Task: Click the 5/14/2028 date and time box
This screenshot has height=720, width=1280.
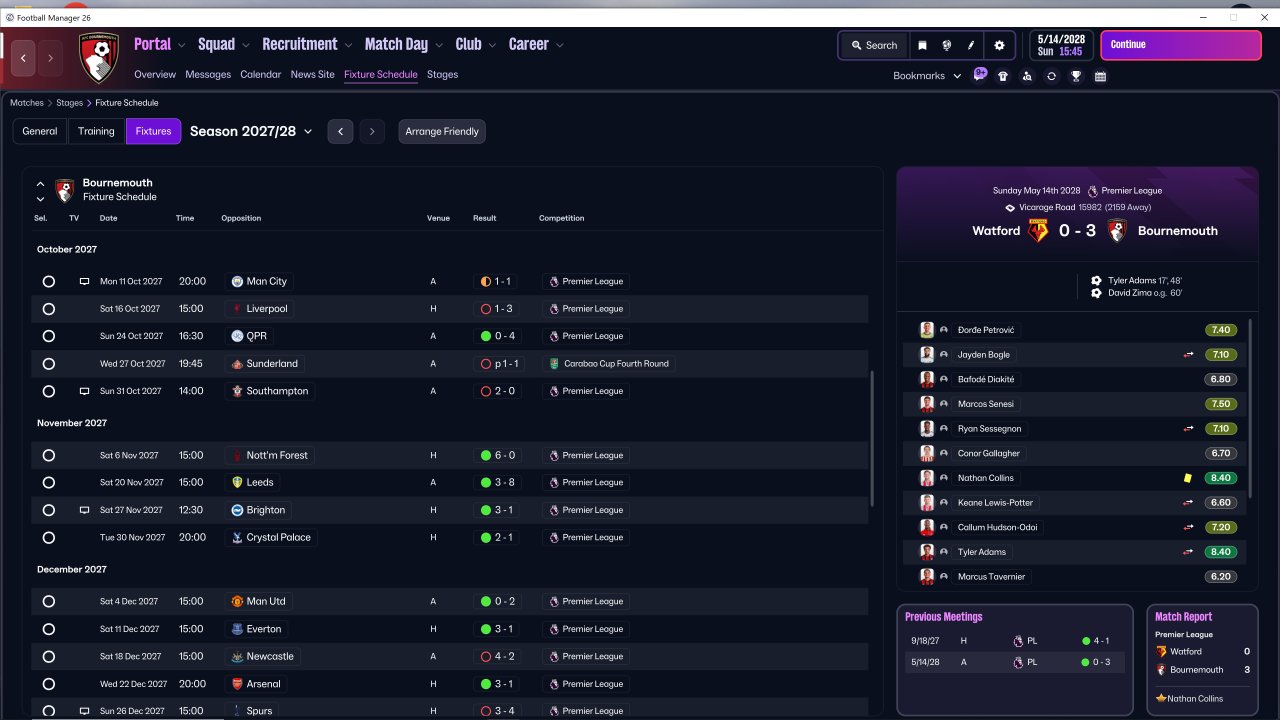Action: 1061,45
